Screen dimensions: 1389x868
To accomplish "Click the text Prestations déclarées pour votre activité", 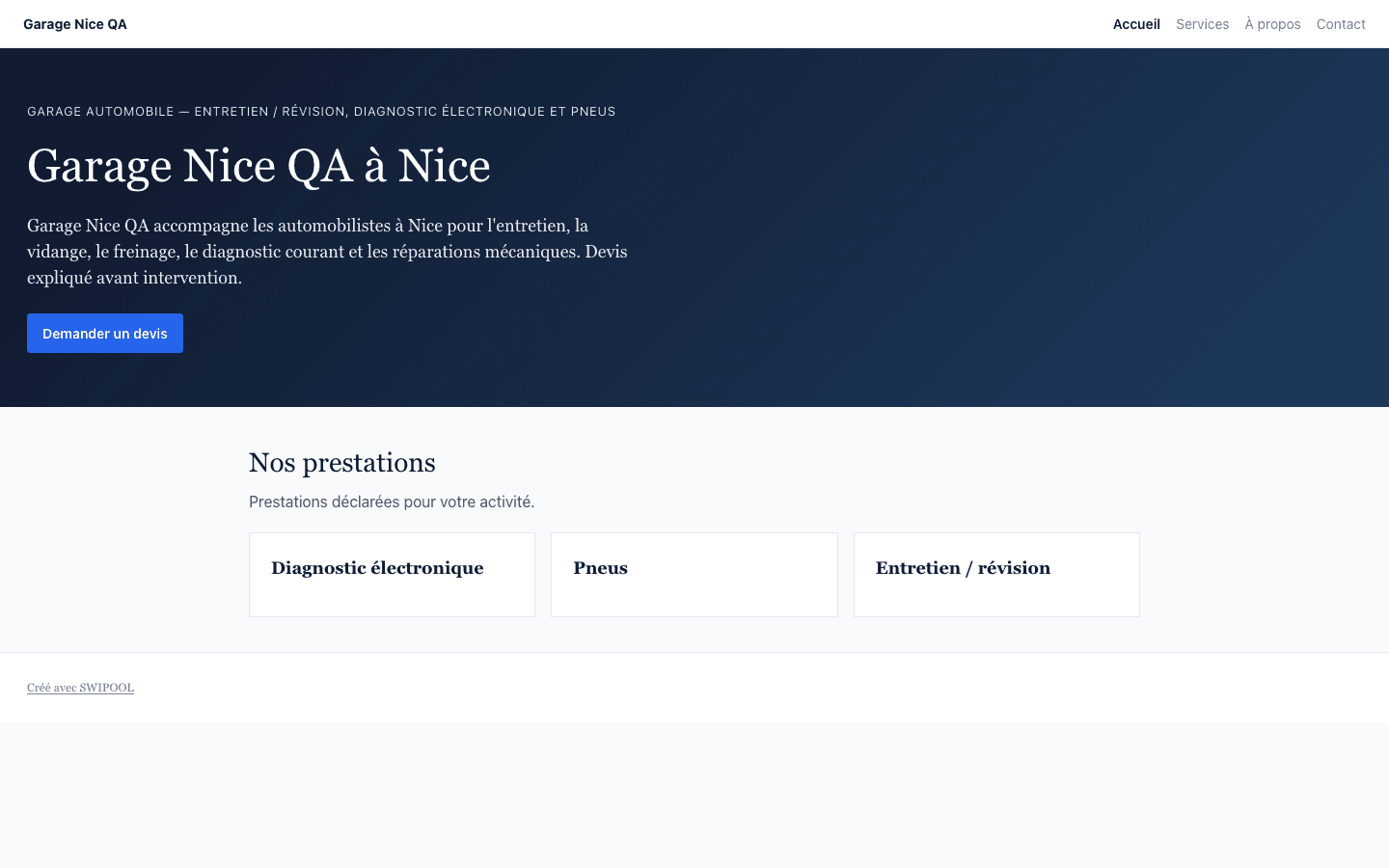I will [392, 502].
